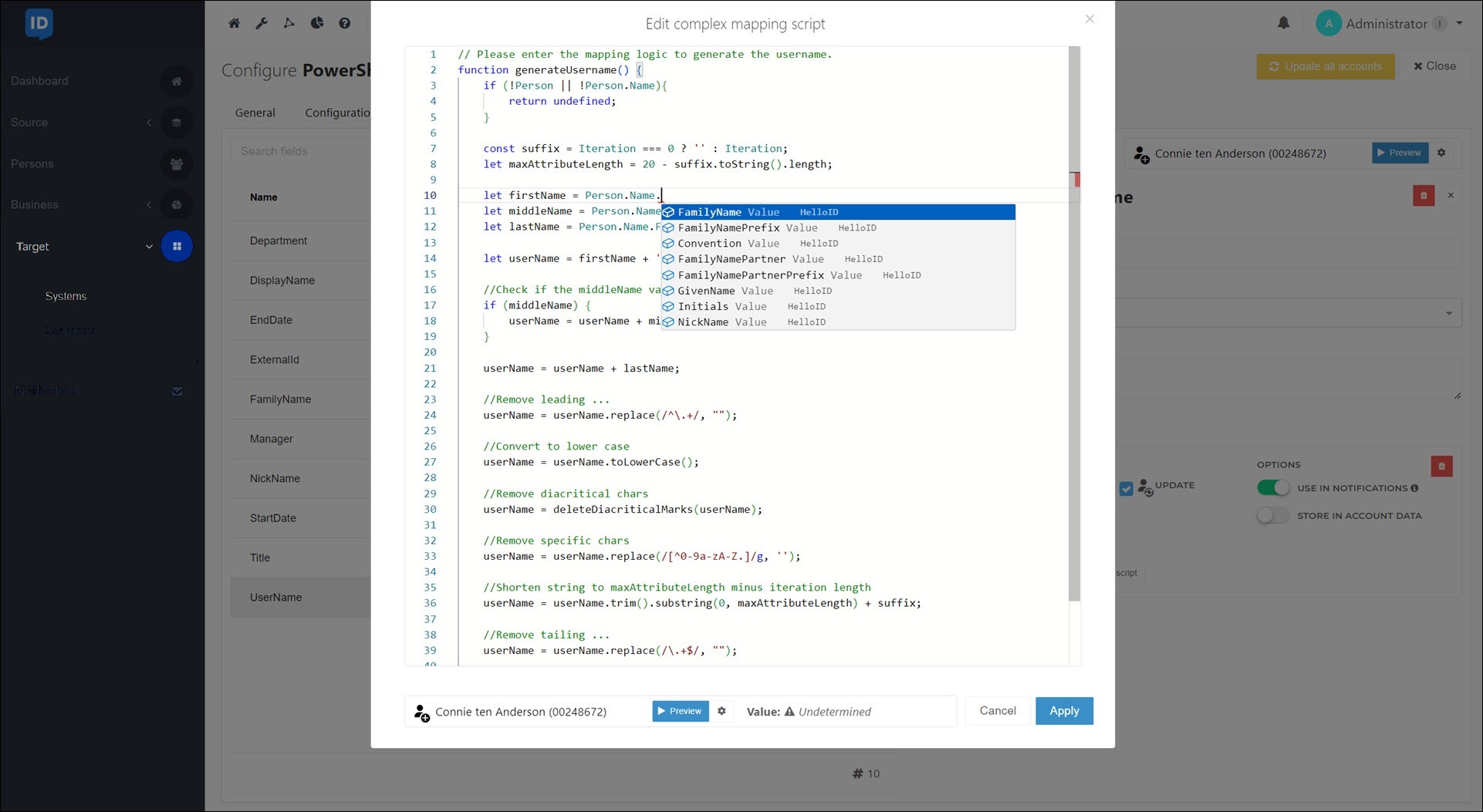Select NickName autocomplete suggestion
Image resolution: width=1483 pixels, height=812 pixels.
point(838,322)
